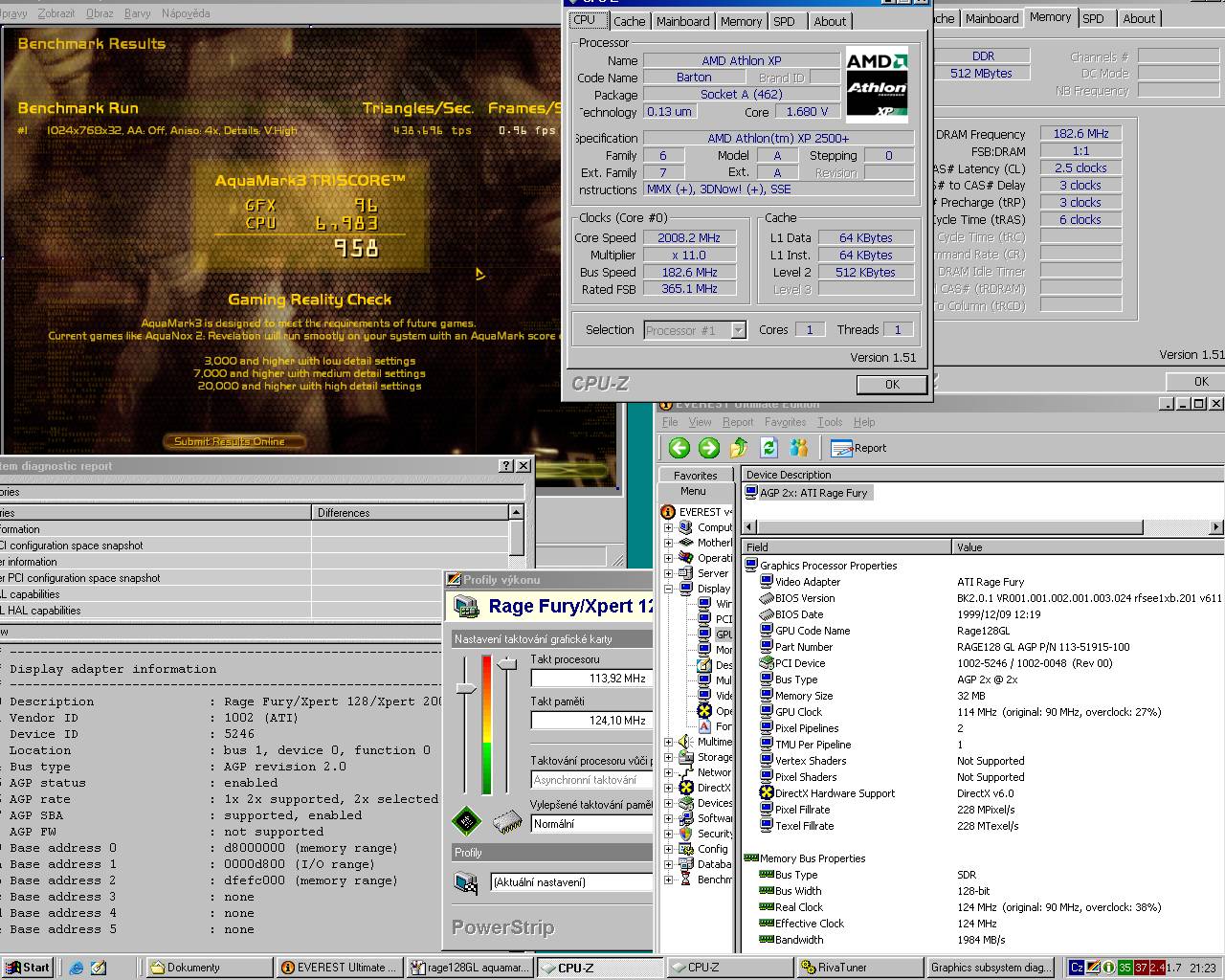This screenshot has width=1225, height=980.
Task: Select the GPU Clock field row in EVEREST
Action: [984, 712]
